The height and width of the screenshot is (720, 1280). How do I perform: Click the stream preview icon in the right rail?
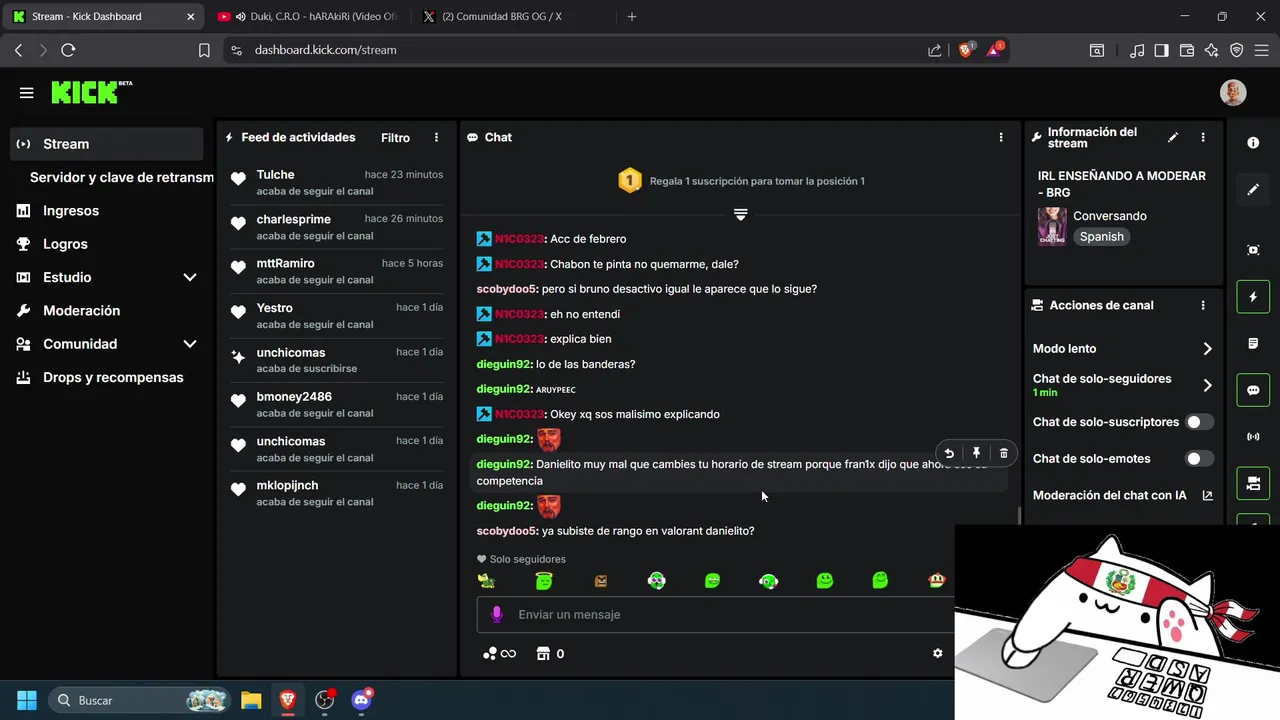pyautogui.click(x=1253, y=250)
